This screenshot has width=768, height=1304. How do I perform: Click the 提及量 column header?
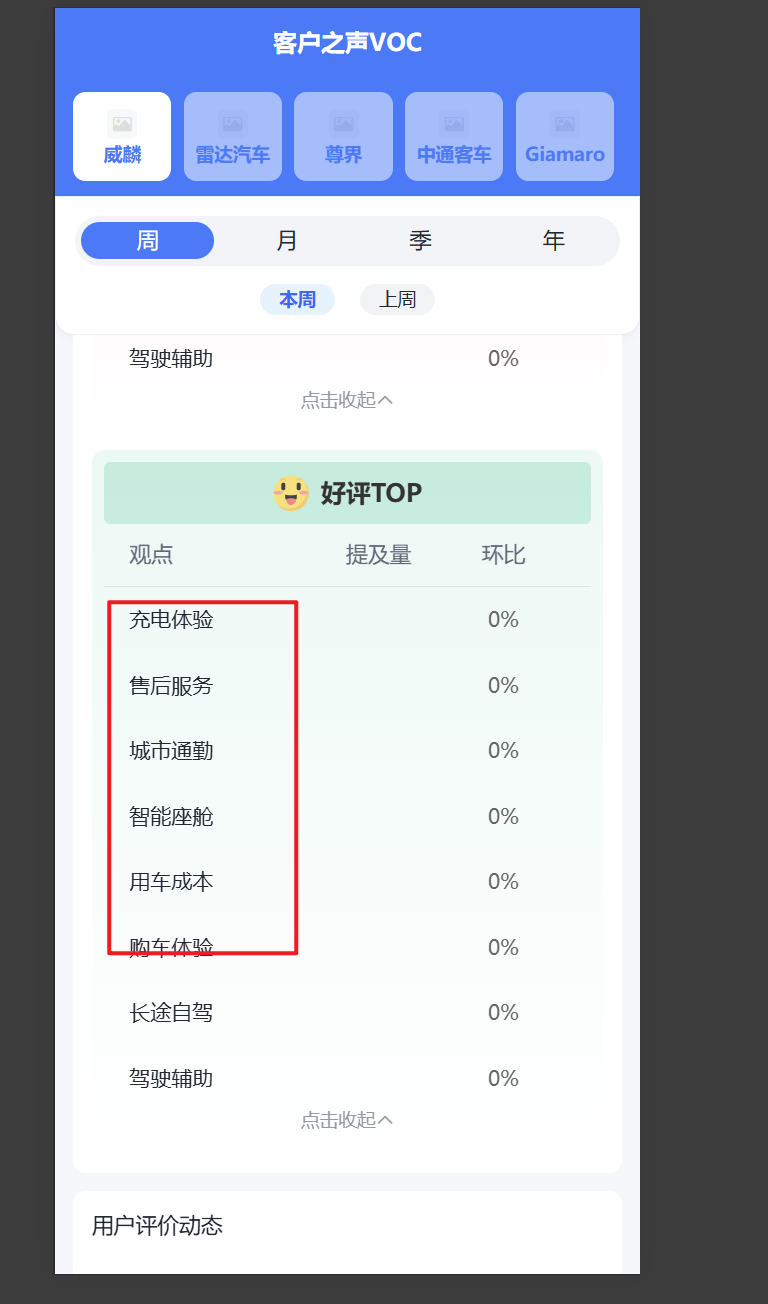click(379, 555)
